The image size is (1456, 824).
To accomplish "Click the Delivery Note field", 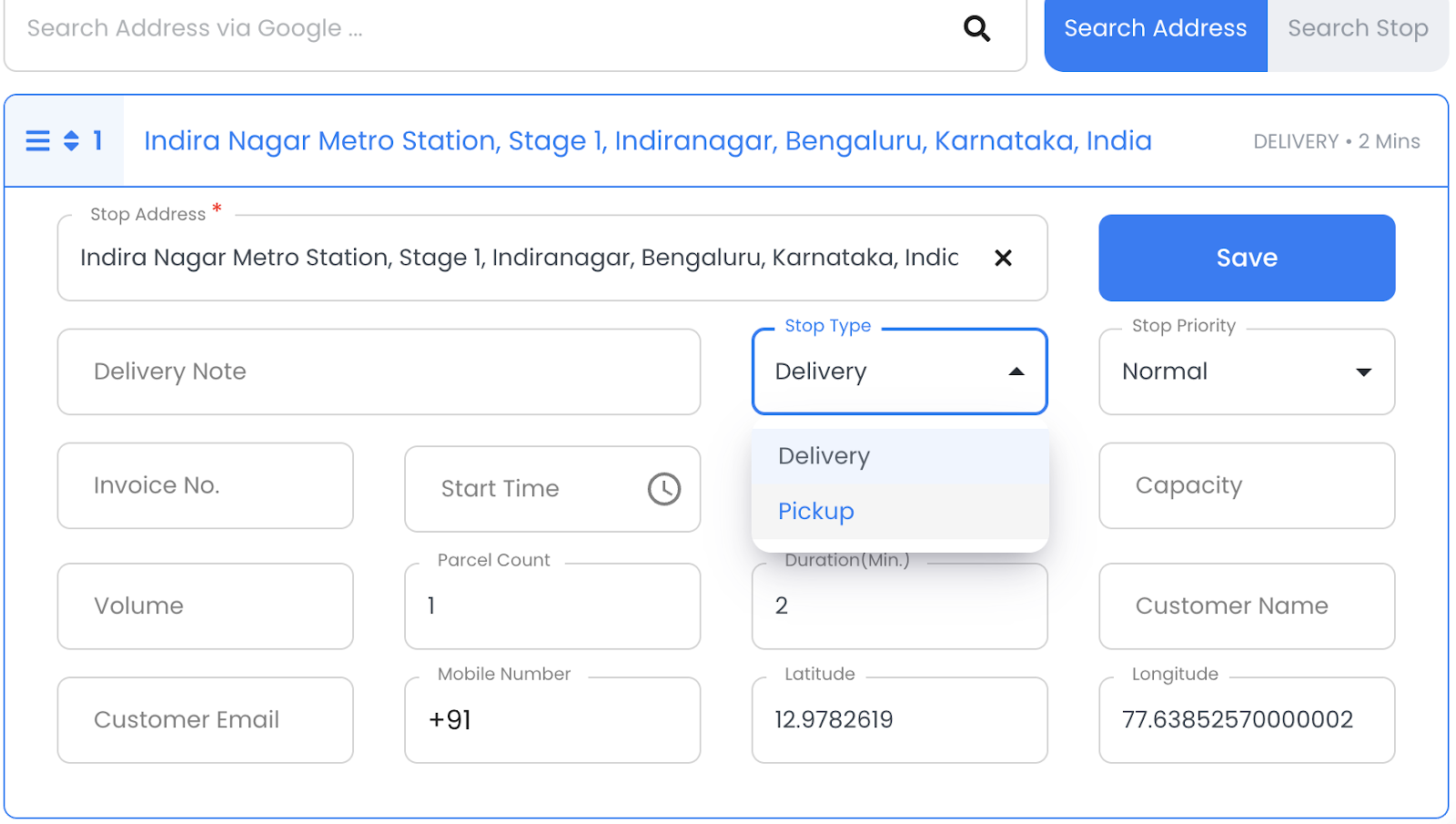I will point(379,371).
